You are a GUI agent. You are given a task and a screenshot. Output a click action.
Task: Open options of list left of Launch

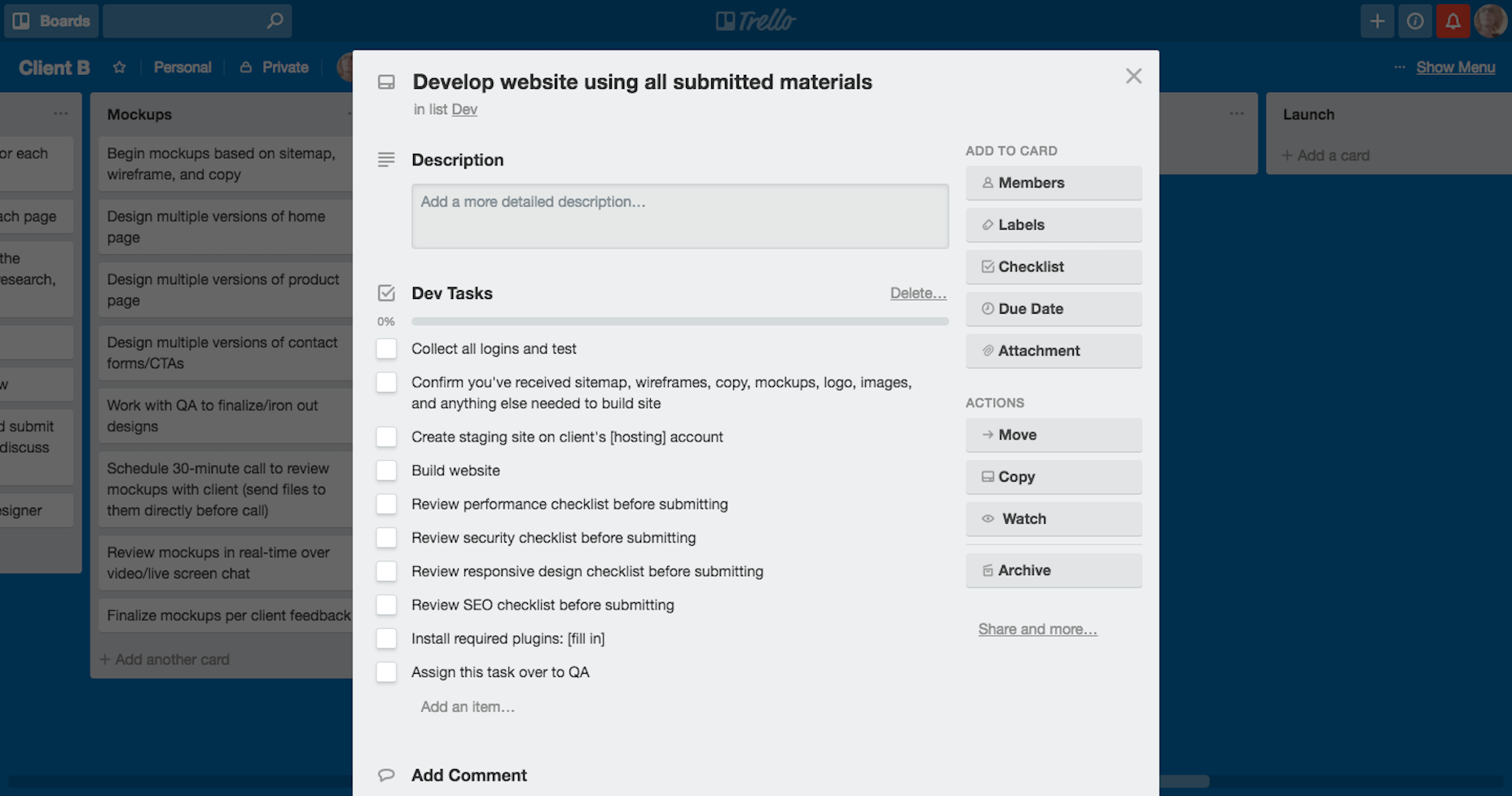1237,114
